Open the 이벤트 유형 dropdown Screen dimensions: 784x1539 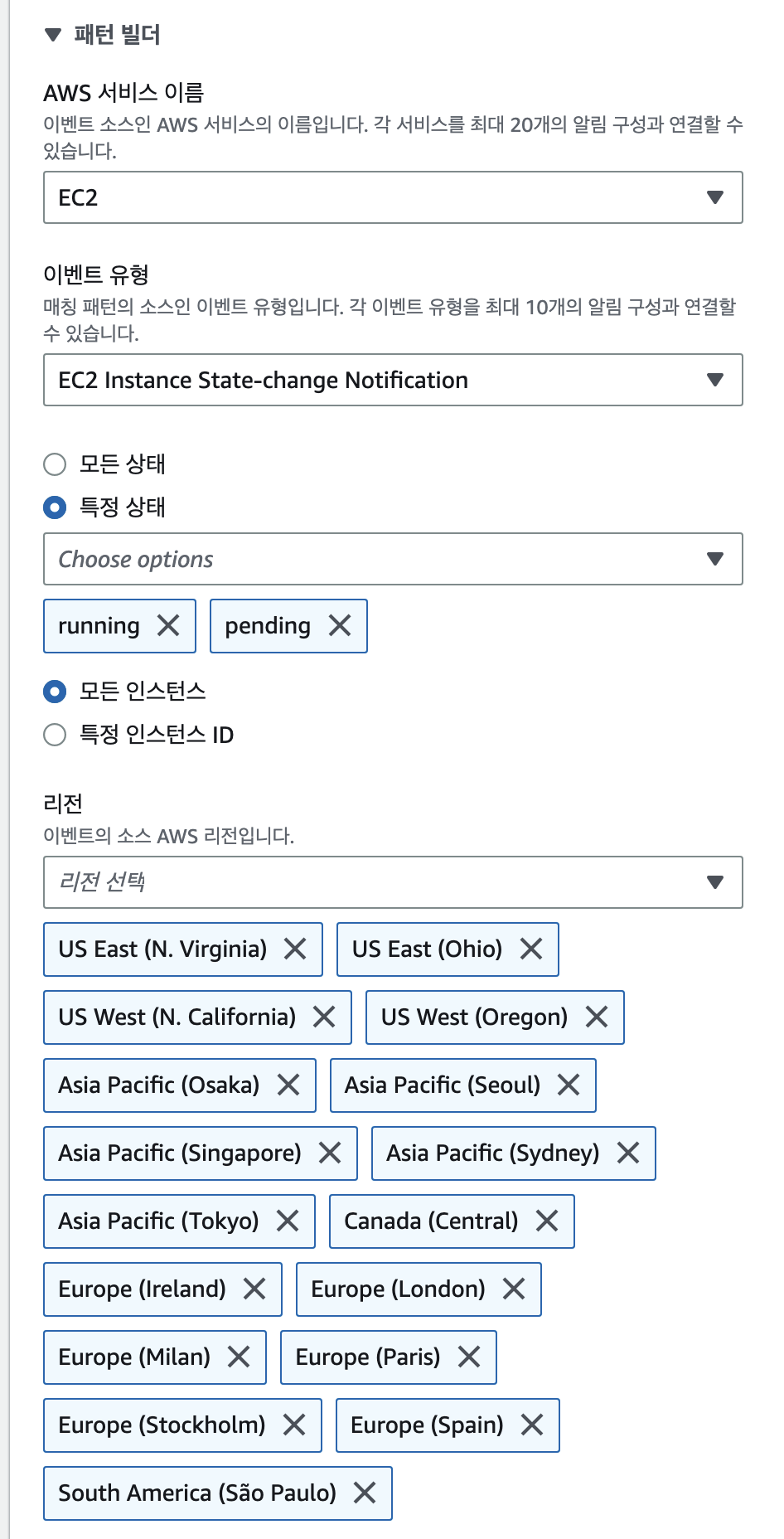tap(393, 380)
